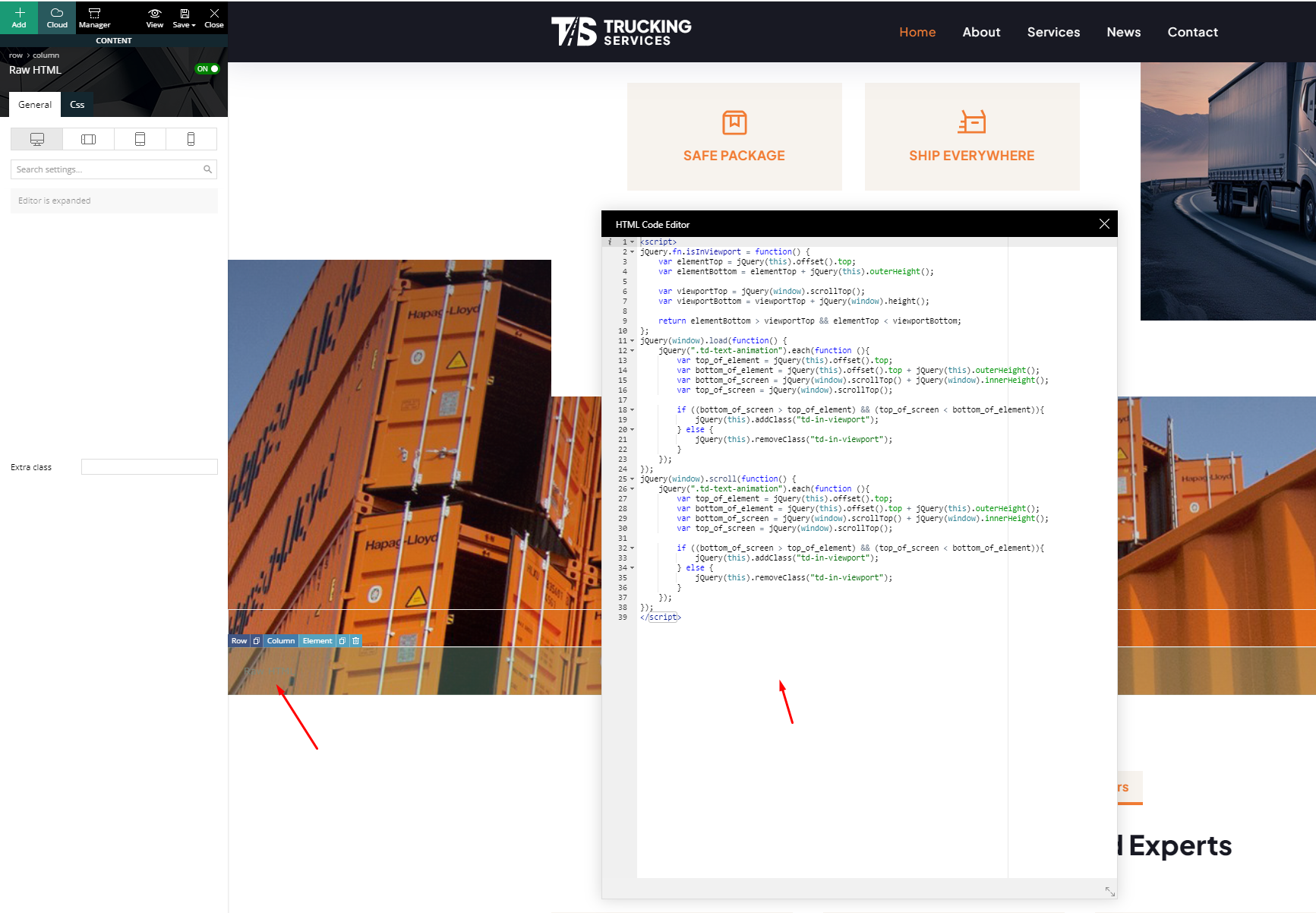Click the Safe Package box icon
1316x913 pixels.
tap(734, 122)
